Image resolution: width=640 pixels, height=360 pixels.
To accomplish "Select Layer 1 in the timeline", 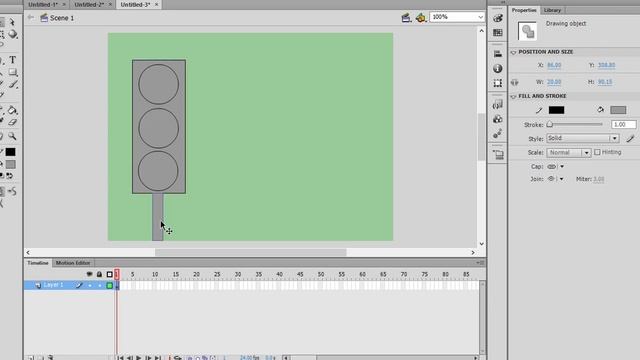I will pos(53,285).
